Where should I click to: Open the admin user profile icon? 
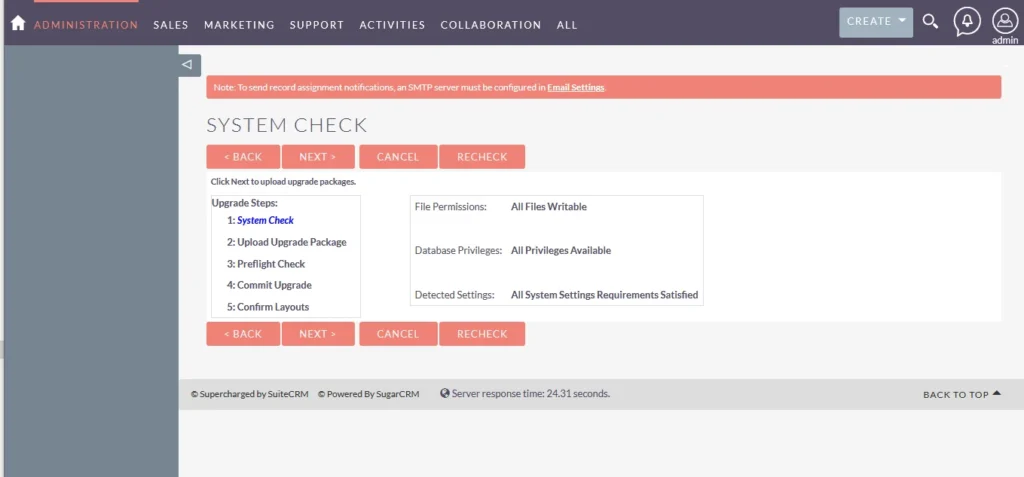(x=1004, y=21)
